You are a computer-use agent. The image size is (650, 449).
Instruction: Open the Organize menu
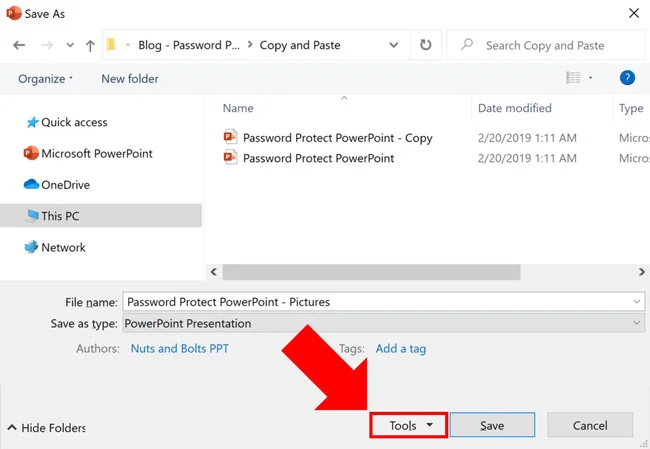[x=45, y=79]
